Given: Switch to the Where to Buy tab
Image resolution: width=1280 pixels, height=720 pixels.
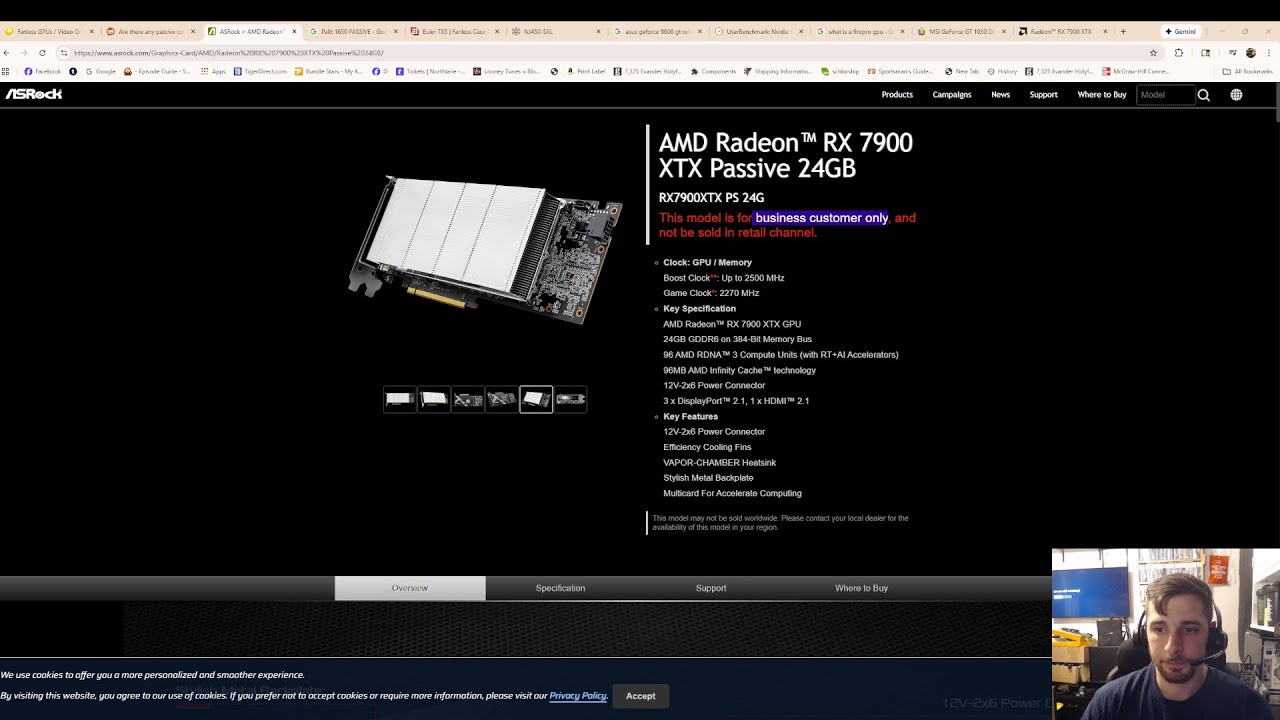Looking at the screenshot, I should [861, 588].
